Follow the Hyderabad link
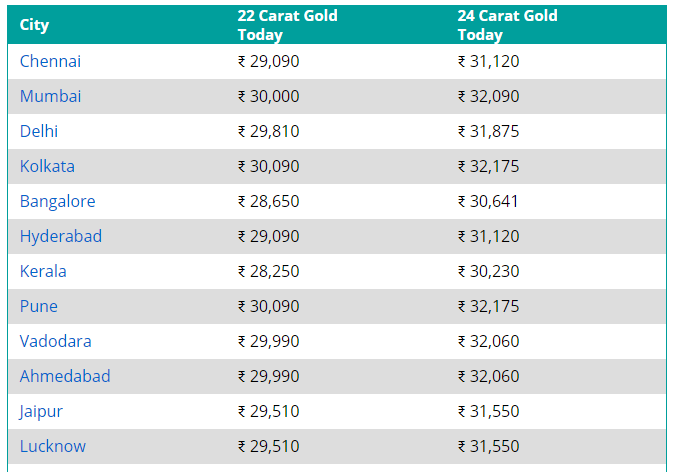Screen dimensions: 675x472 coord(61,236)
